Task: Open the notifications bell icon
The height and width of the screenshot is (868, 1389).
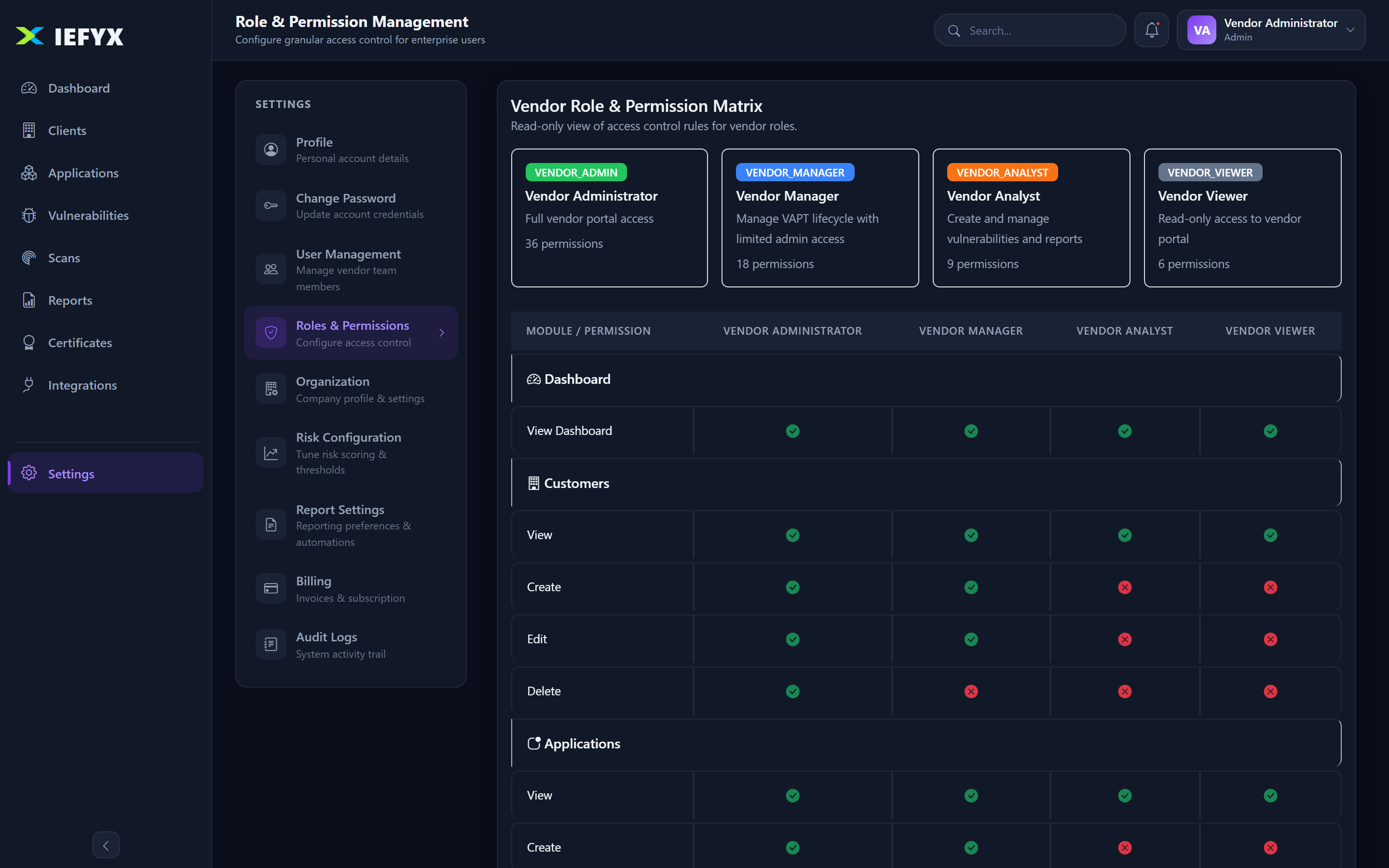Action: point(1151,30)
